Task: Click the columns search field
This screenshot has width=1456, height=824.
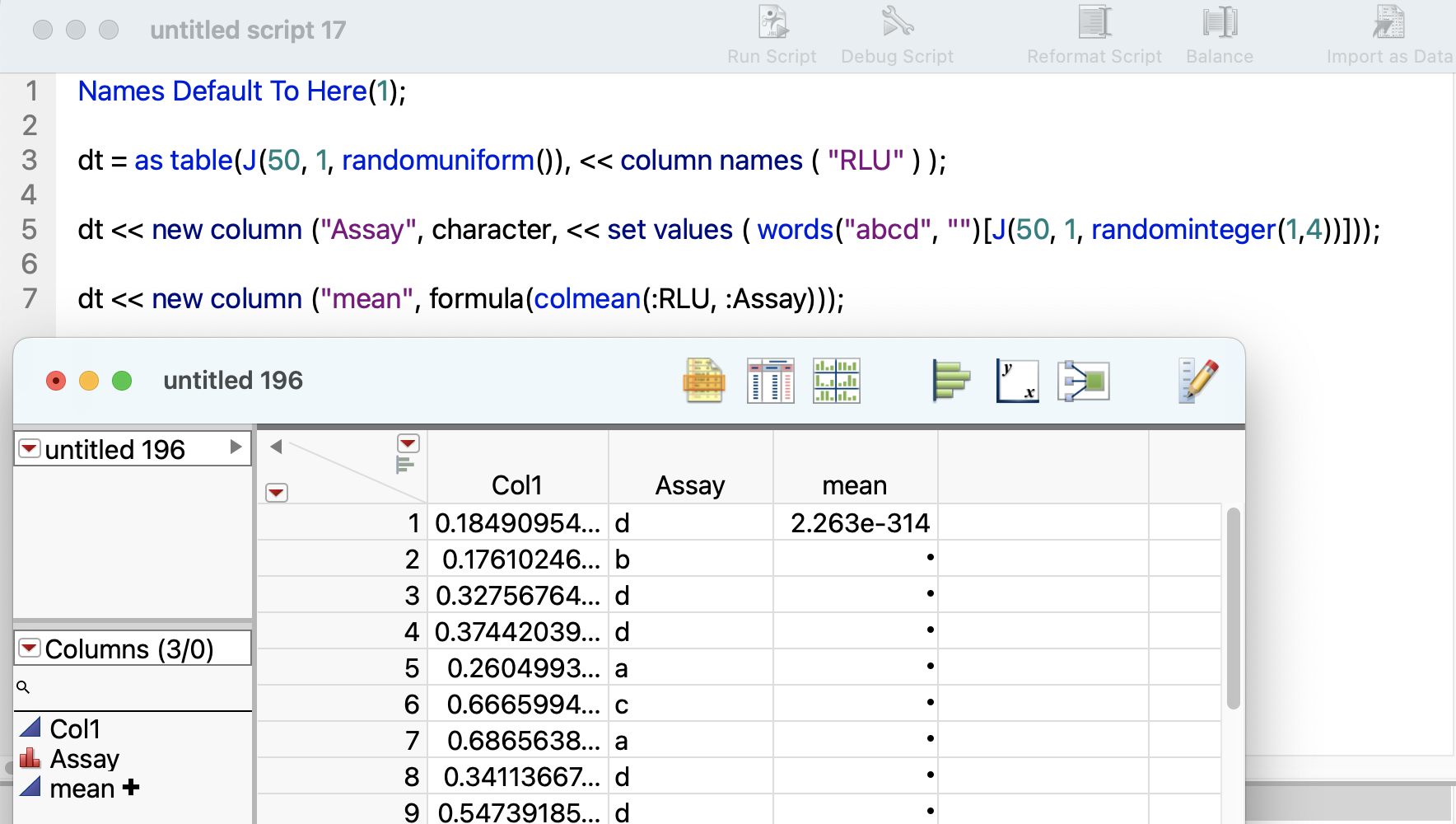Action: 132,687
